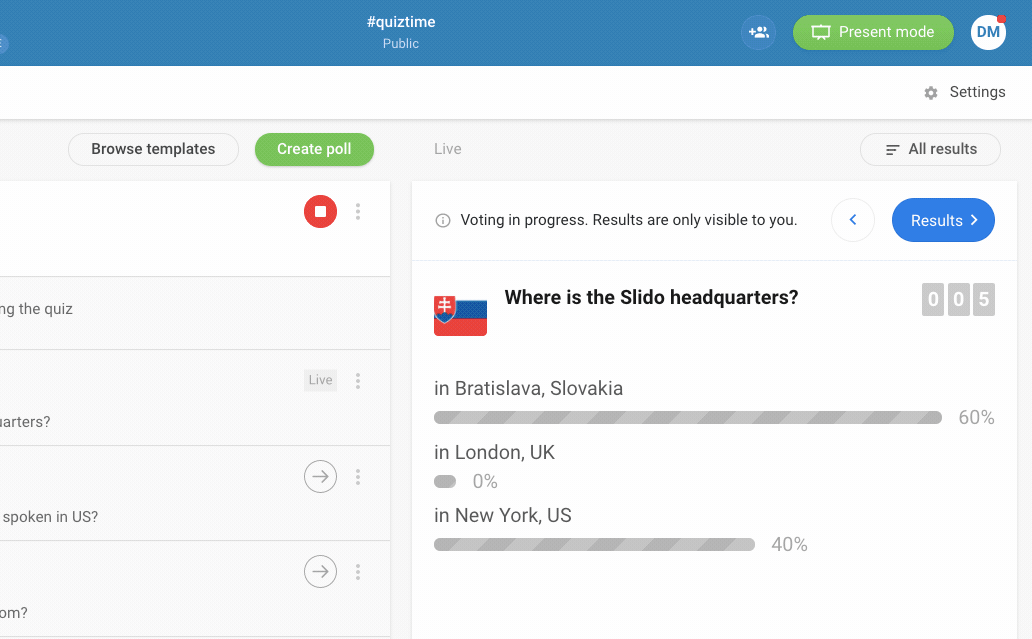Activate poll about language spoken in US
1032x639 pixels.
pos(321,476)
